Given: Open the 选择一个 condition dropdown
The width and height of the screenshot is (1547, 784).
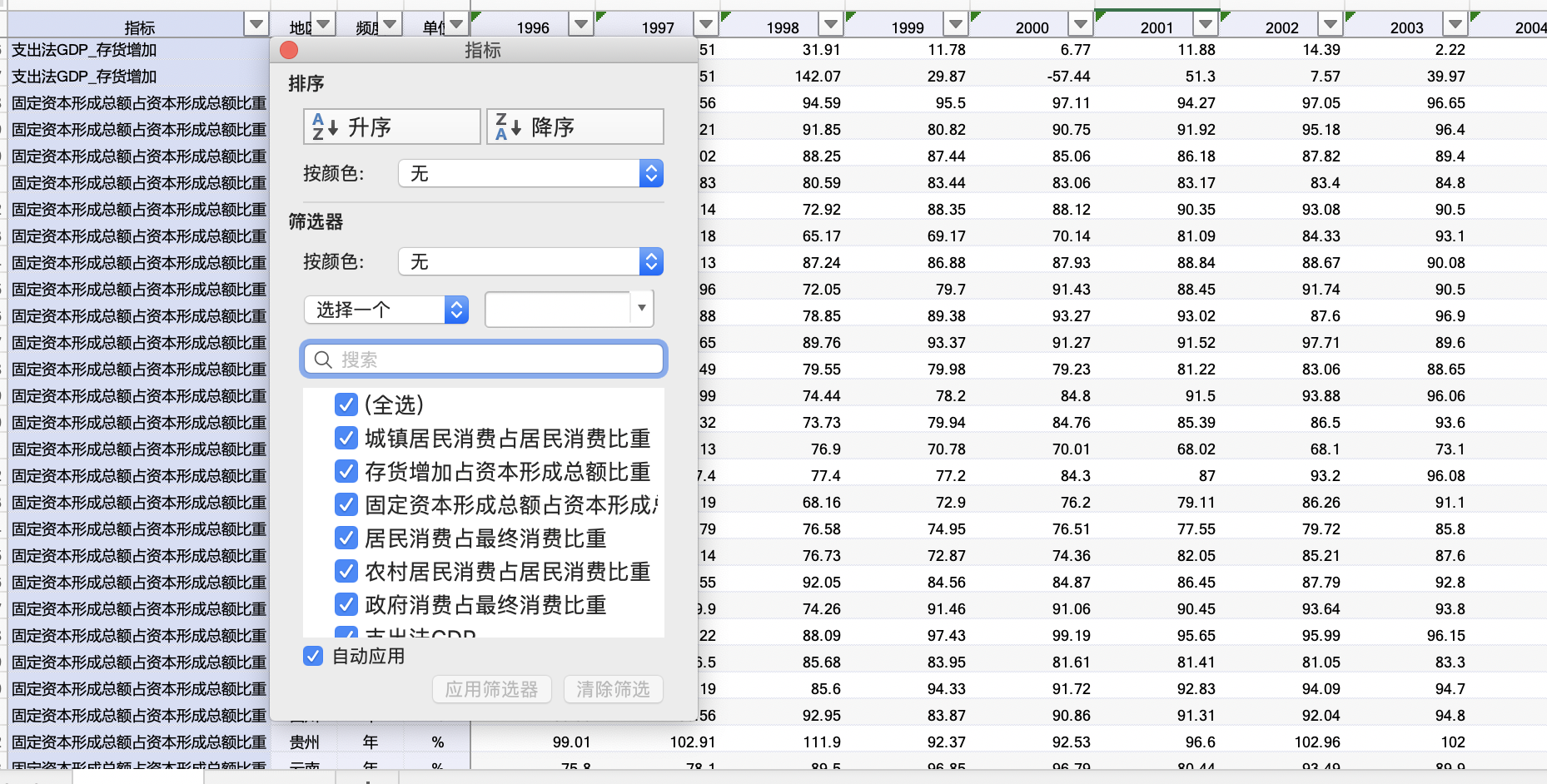Looking at the screenshot, I should [x=386, y=310].
